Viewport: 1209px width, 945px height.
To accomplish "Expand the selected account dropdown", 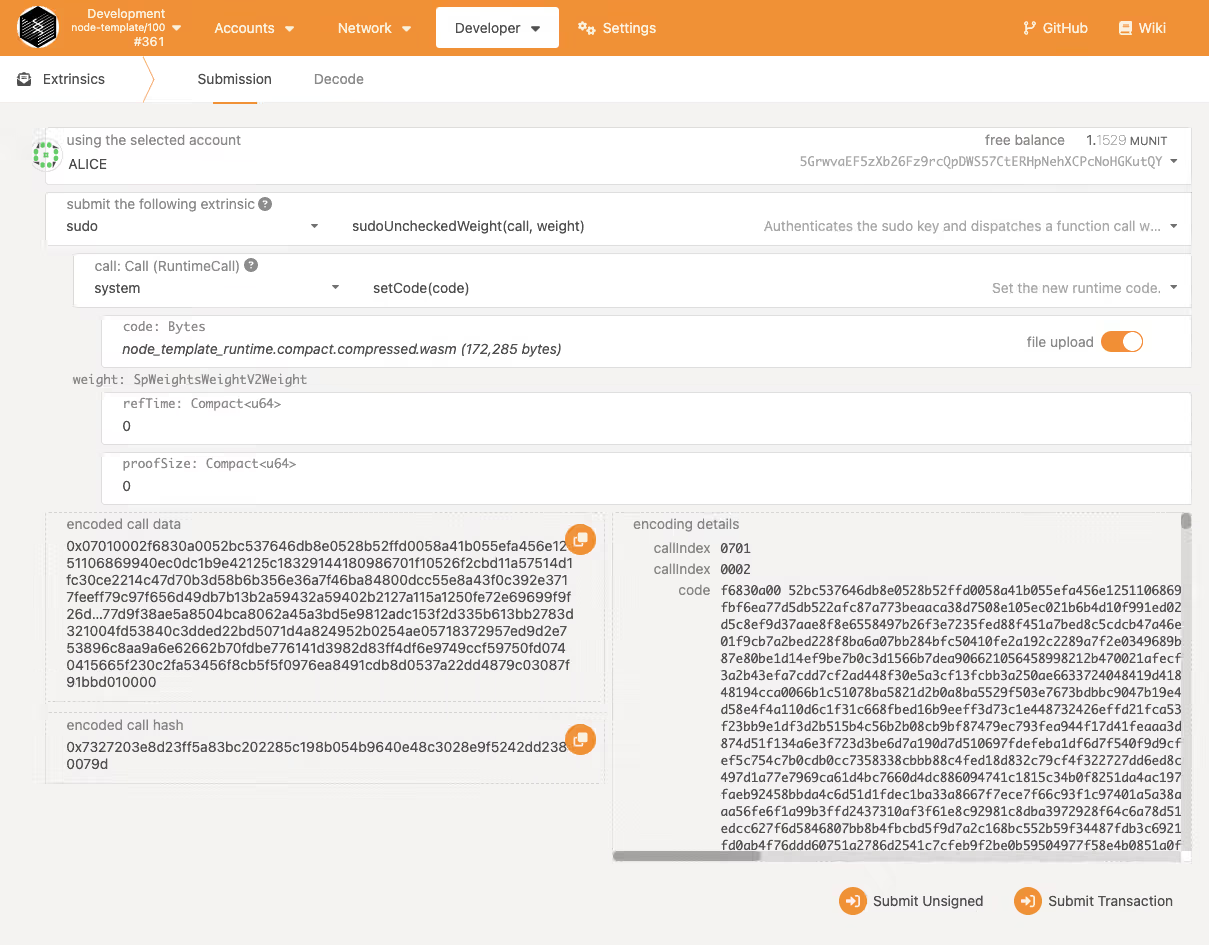I will [x=1173, y=161].
